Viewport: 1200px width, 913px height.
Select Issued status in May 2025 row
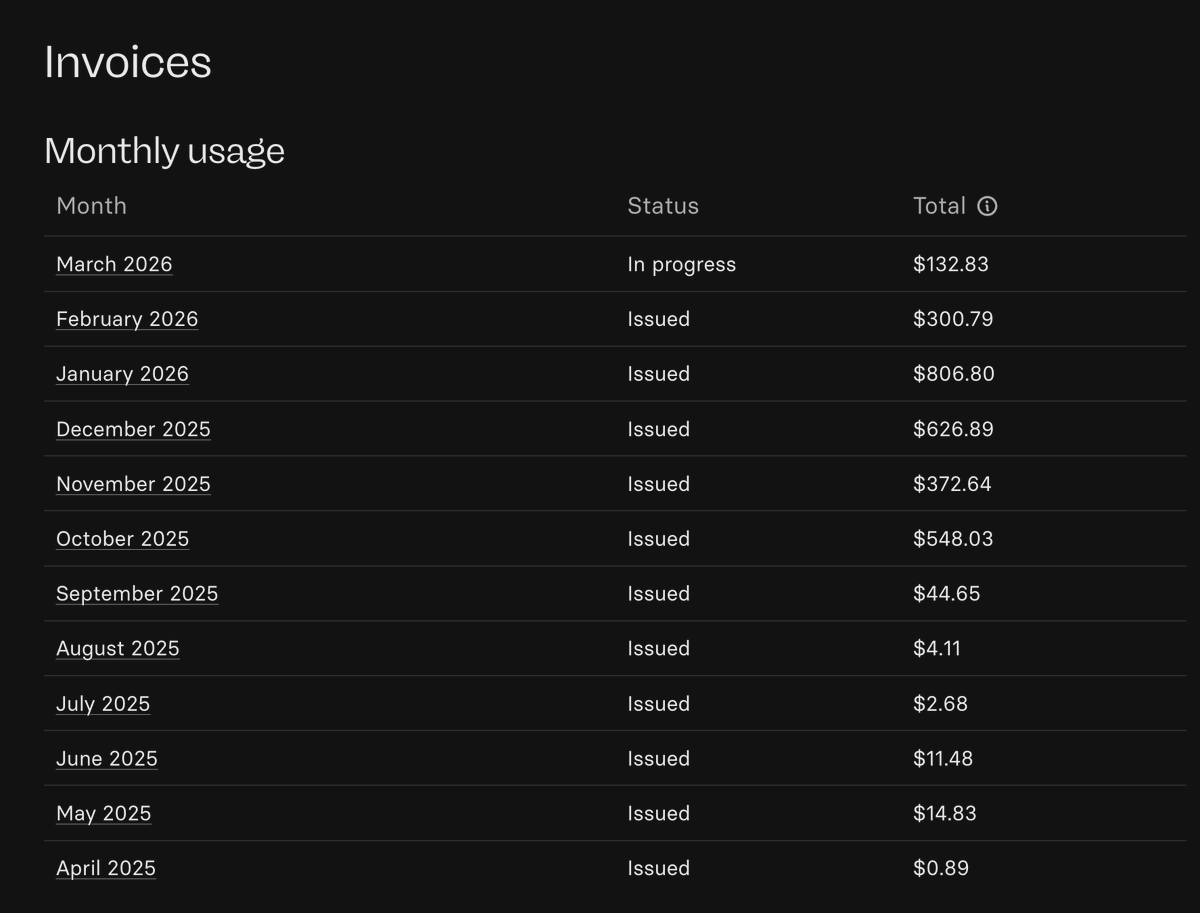(659, 814)
